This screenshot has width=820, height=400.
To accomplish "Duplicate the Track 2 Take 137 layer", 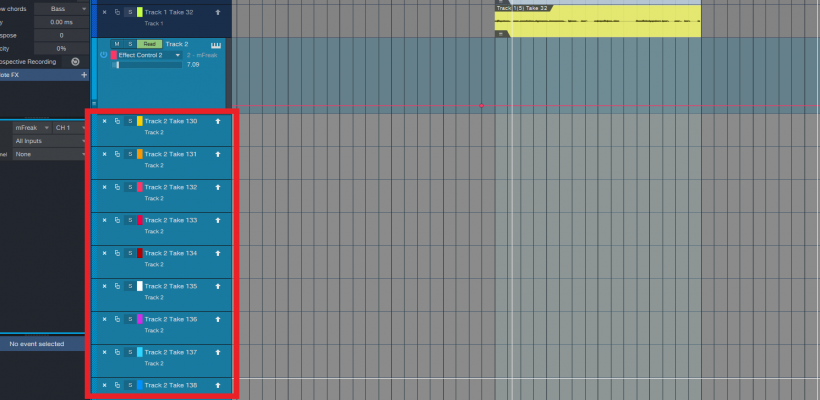I will [x=117, y=352].
